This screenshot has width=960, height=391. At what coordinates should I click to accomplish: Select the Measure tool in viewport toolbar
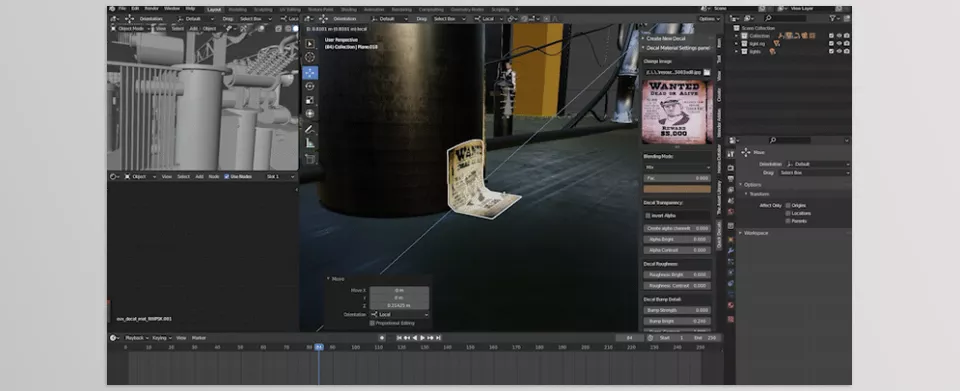pyautogui.click(x=310, y=143)
